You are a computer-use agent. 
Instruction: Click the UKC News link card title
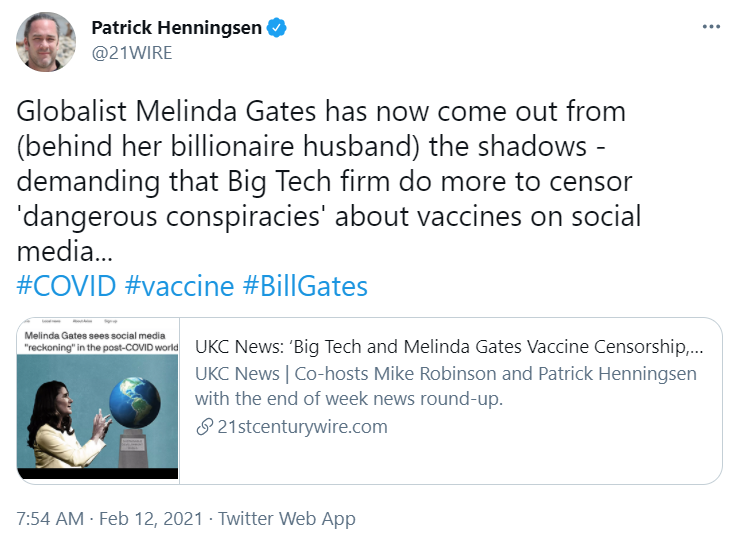449,347
